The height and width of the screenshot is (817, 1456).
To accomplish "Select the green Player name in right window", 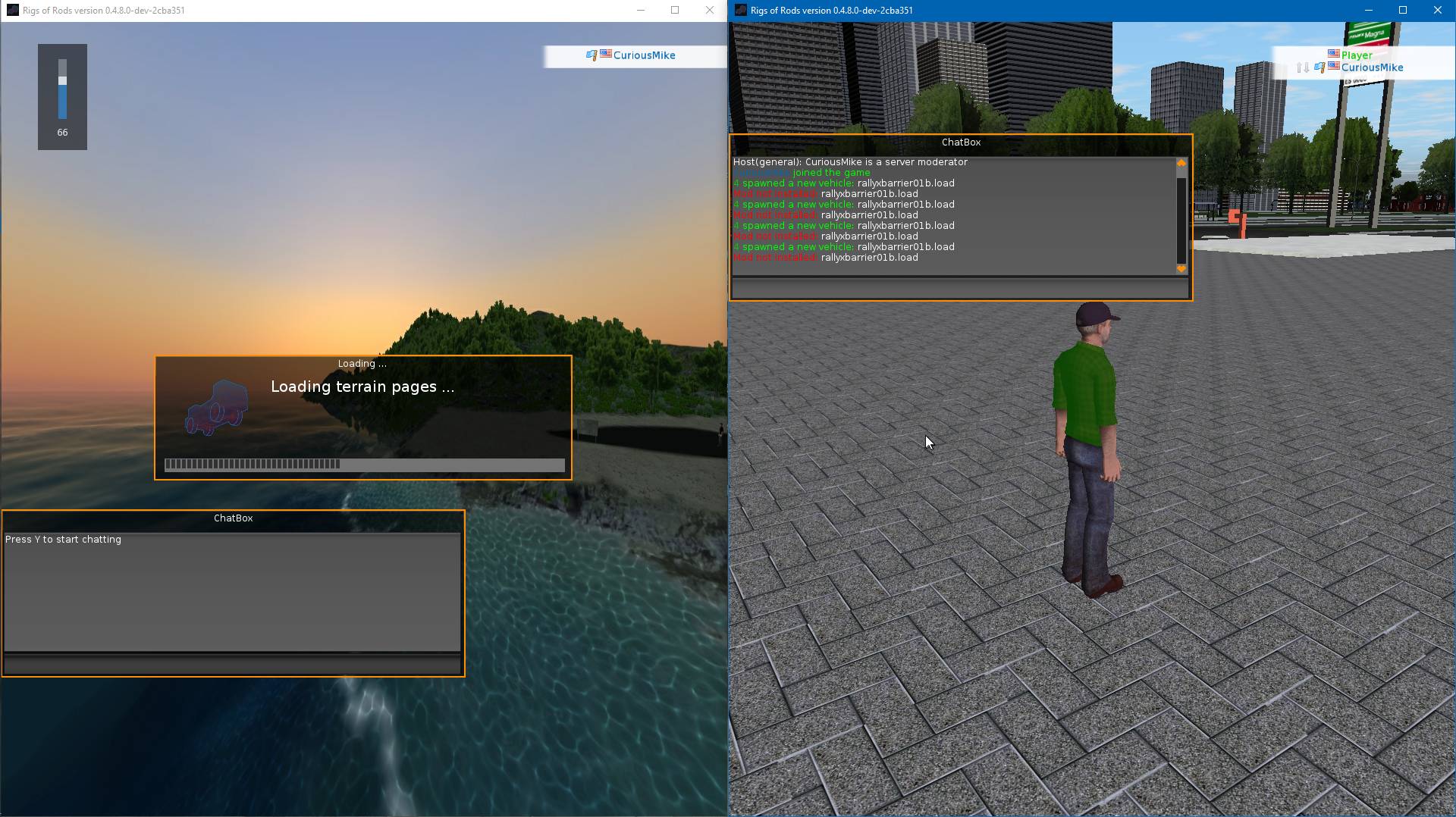I will 1357,55.
